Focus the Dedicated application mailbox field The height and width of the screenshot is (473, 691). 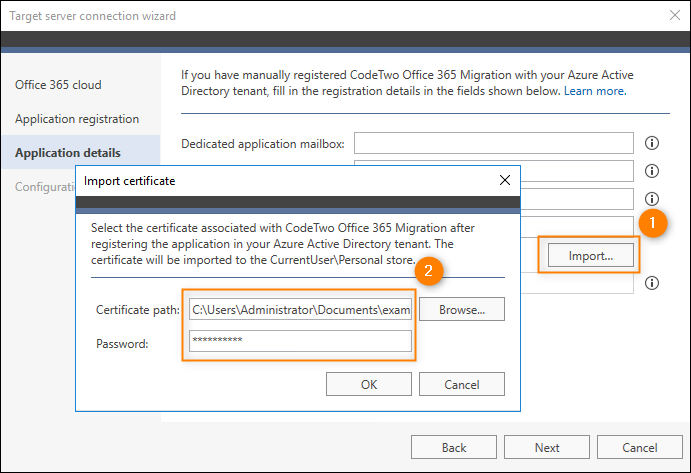[494, 143]
